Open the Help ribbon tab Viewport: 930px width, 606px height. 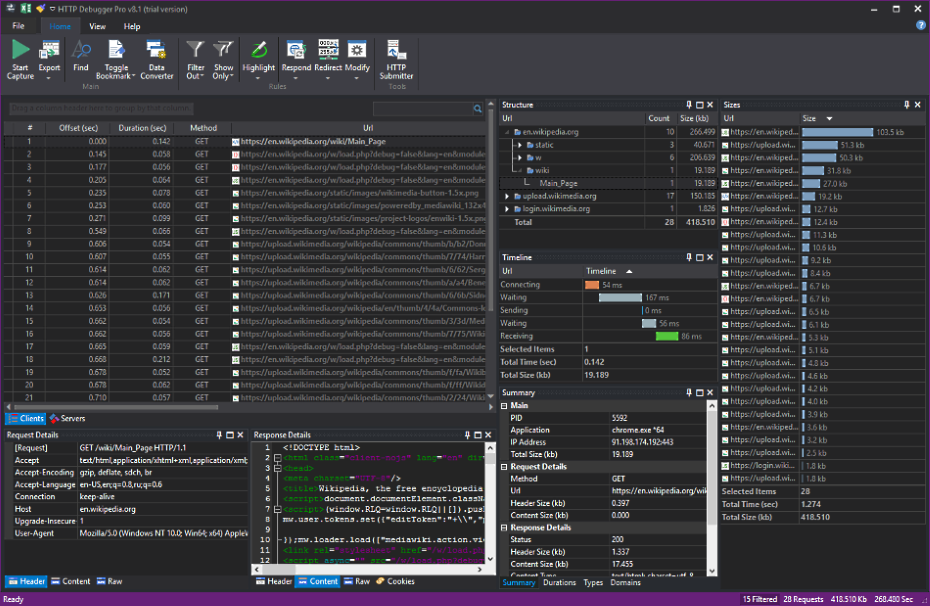point(132,26)
